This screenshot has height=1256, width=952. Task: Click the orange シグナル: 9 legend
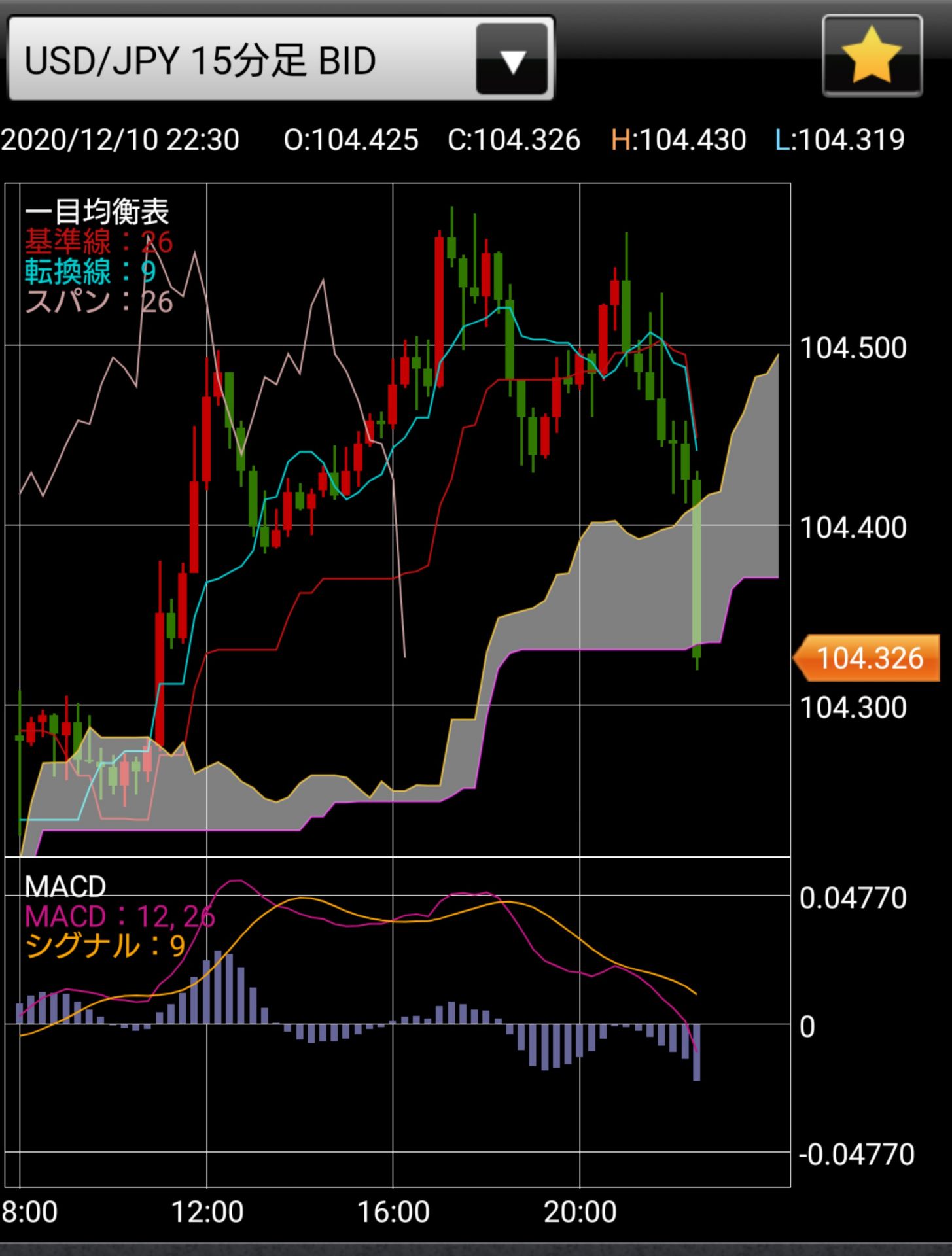[x=105, y=947]
